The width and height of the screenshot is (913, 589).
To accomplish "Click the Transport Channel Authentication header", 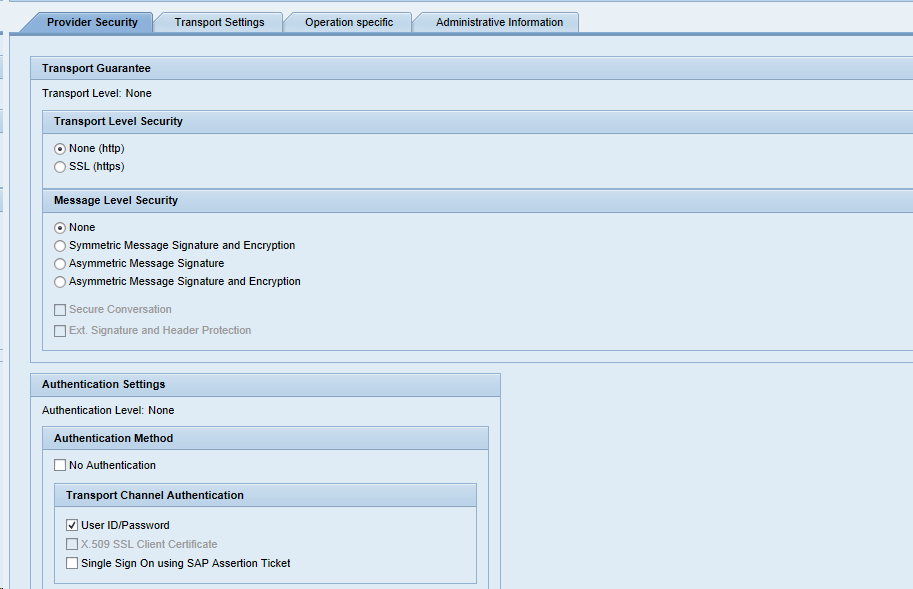I will pyautogui.click(x=154, y=495).
